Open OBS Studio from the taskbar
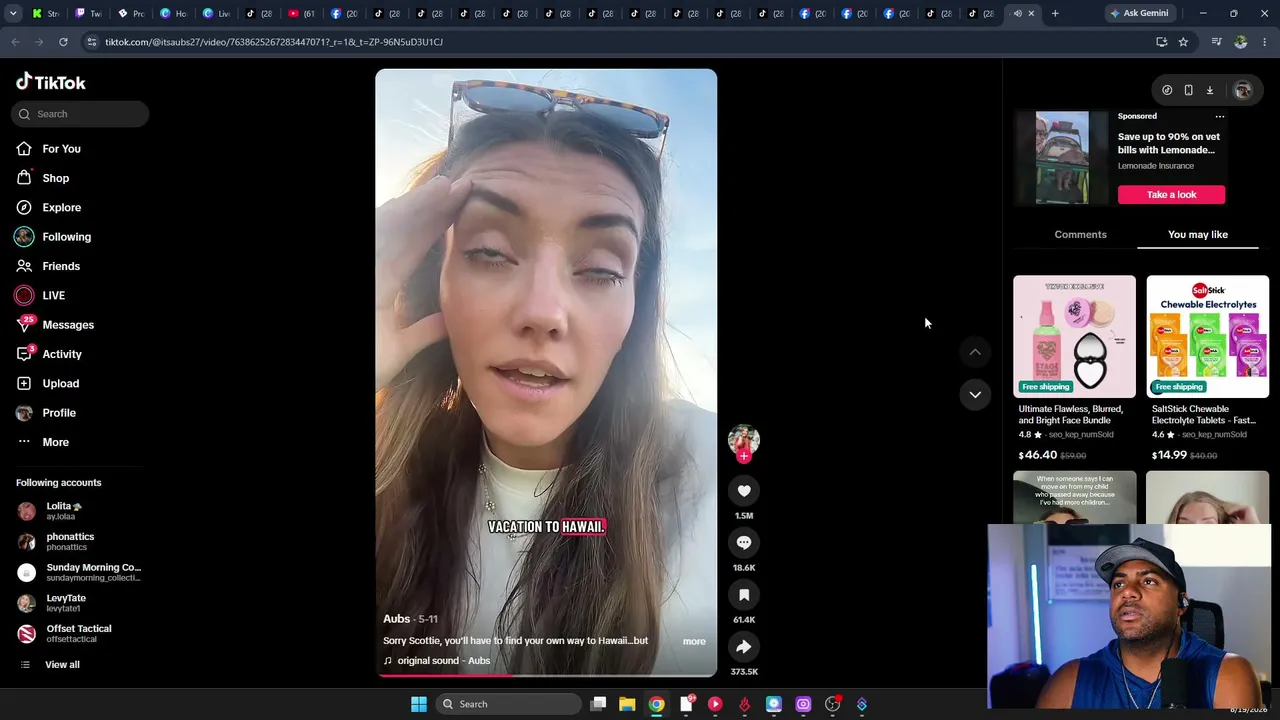Screen dimensions: 1280x720 pos(832,704)
